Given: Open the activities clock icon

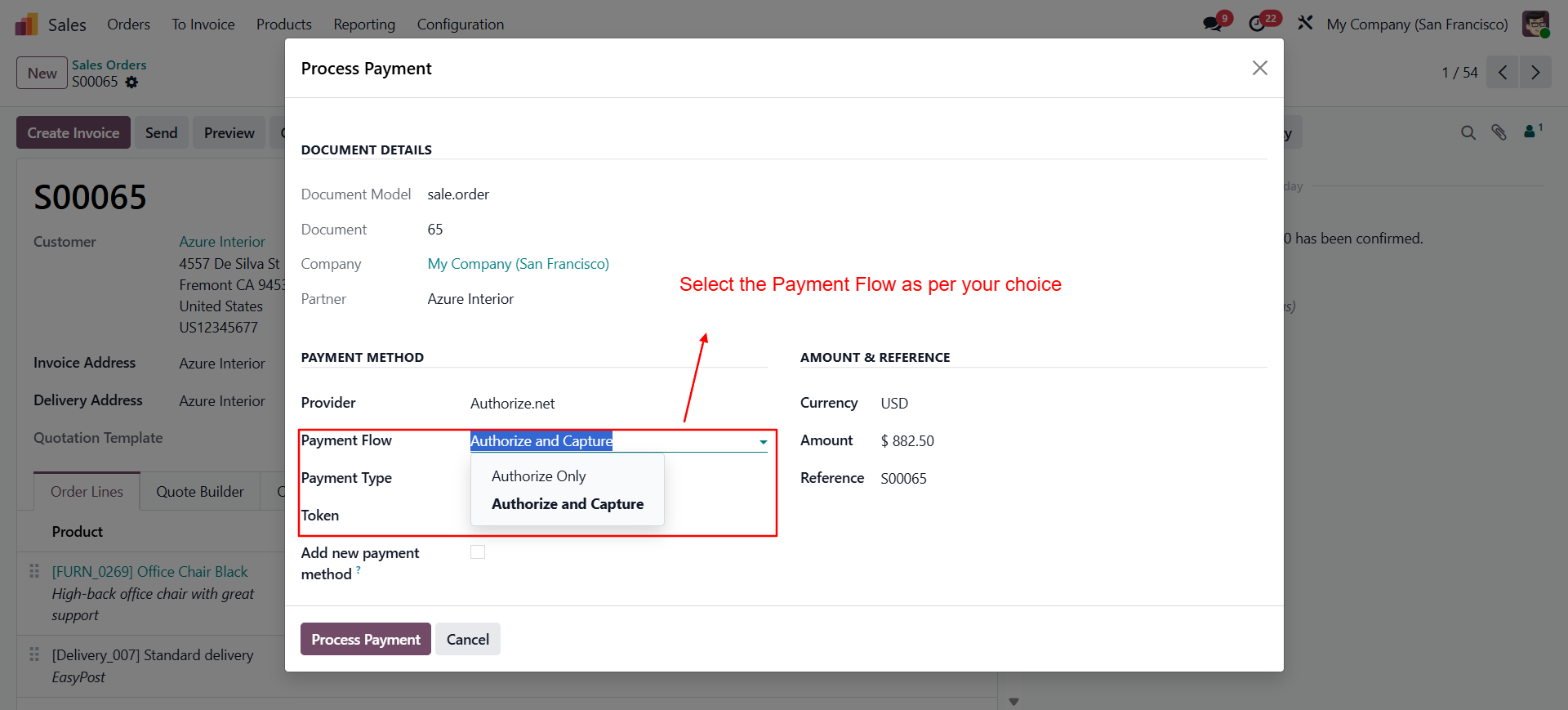Looking at the screenshot, I should (1257, 25).
